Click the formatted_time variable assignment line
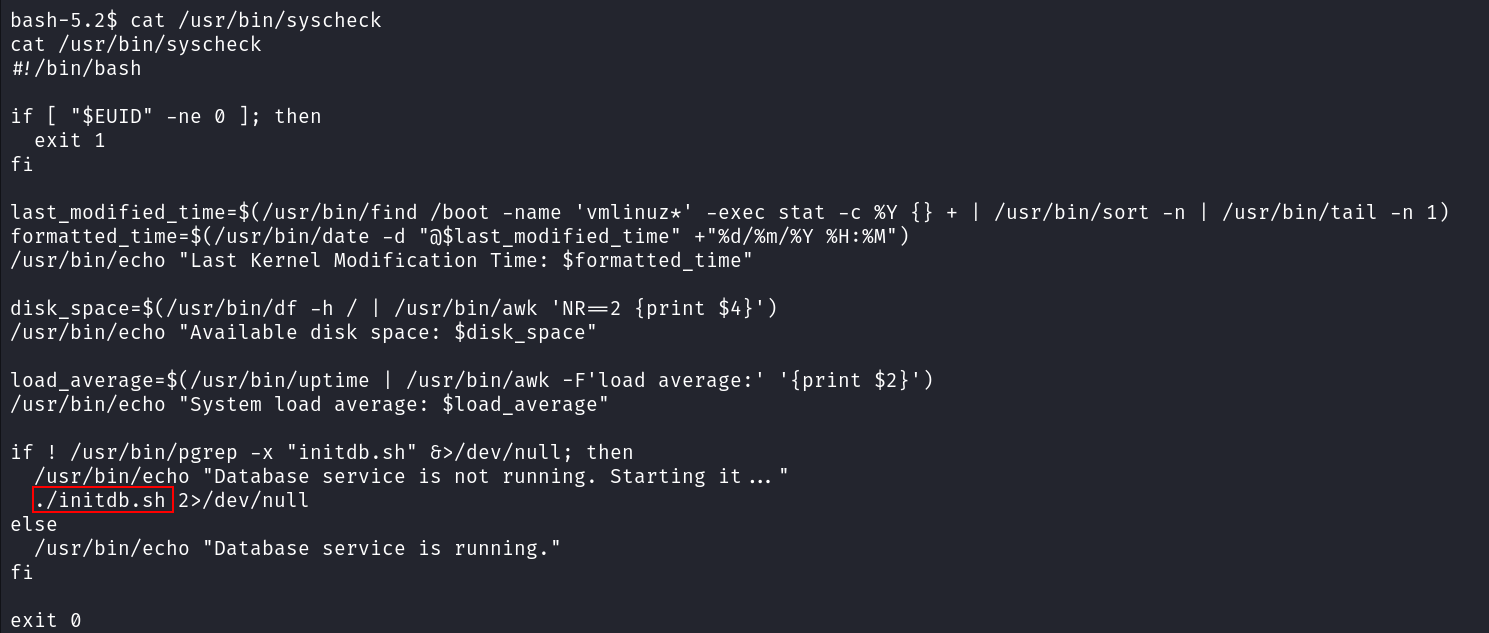 point(460,236)
